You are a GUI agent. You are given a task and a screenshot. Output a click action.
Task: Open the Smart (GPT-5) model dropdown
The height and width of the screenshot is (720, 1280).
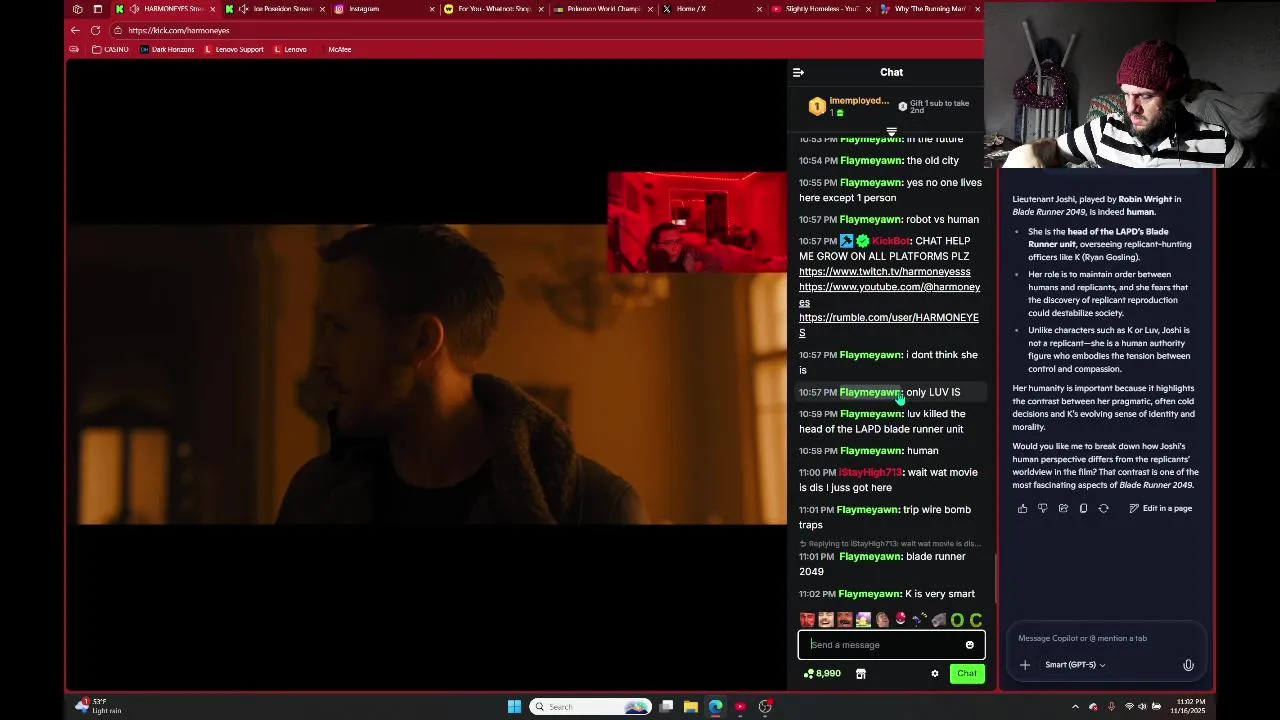coord(1075,665)
